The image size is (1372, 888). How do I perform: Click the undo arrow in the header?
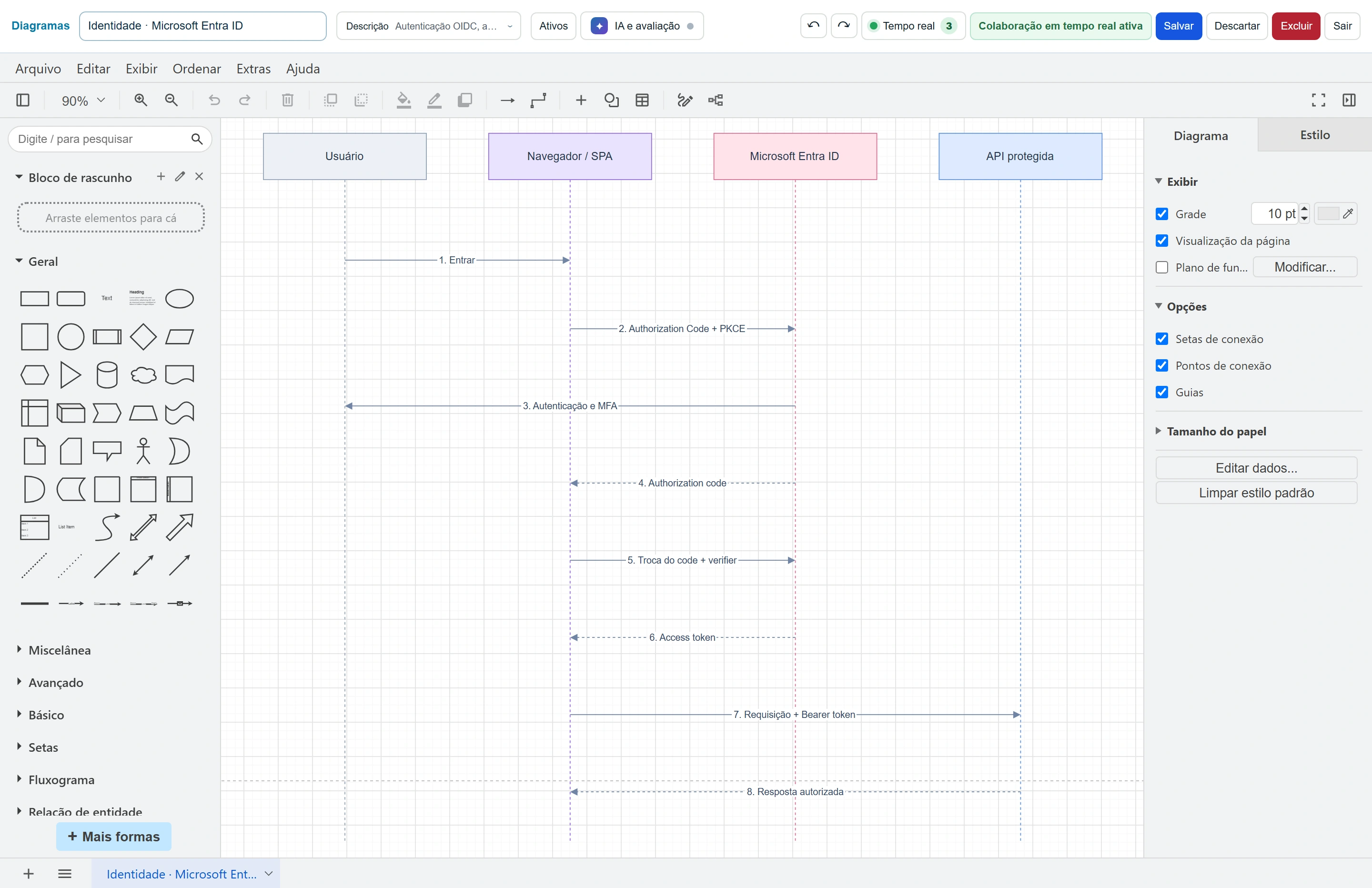(813, 26)
